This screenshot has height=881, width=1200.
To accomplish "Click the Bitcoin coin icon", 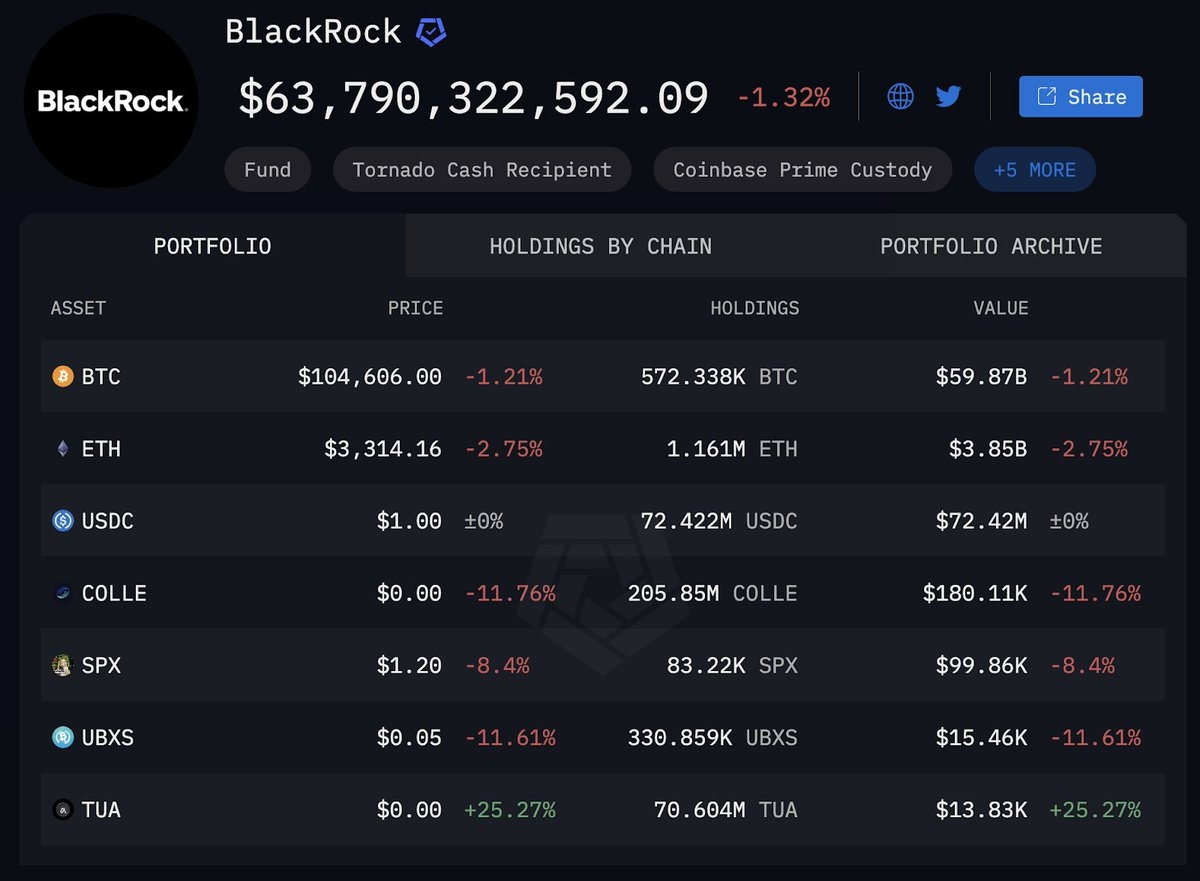I will pyautogui.click(x=63, y=377).
